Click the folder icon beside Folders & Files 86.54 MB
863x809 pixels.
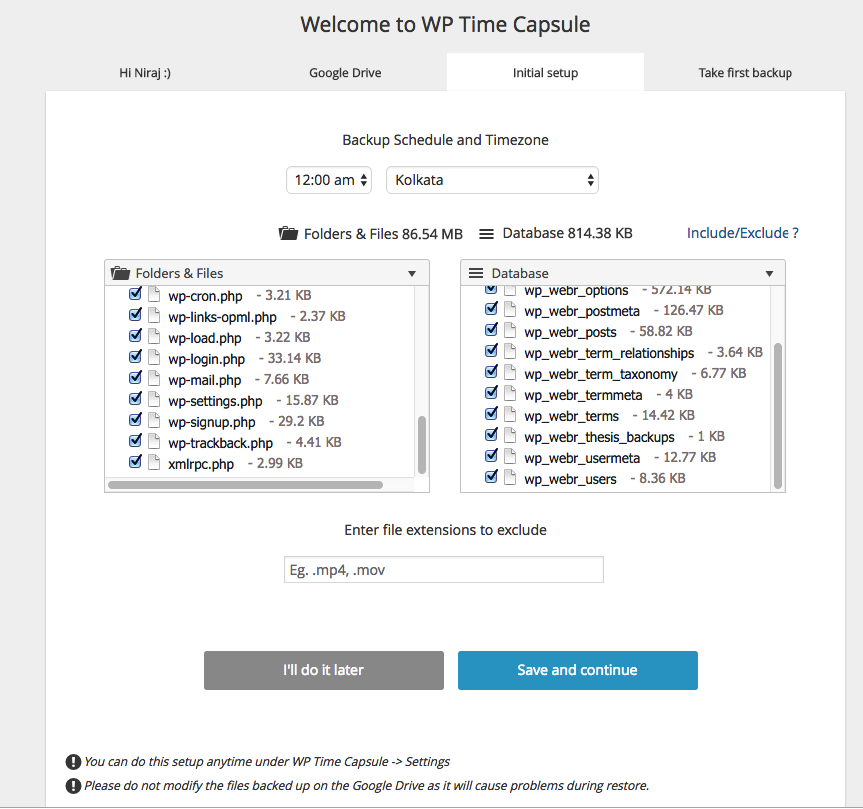288,233
